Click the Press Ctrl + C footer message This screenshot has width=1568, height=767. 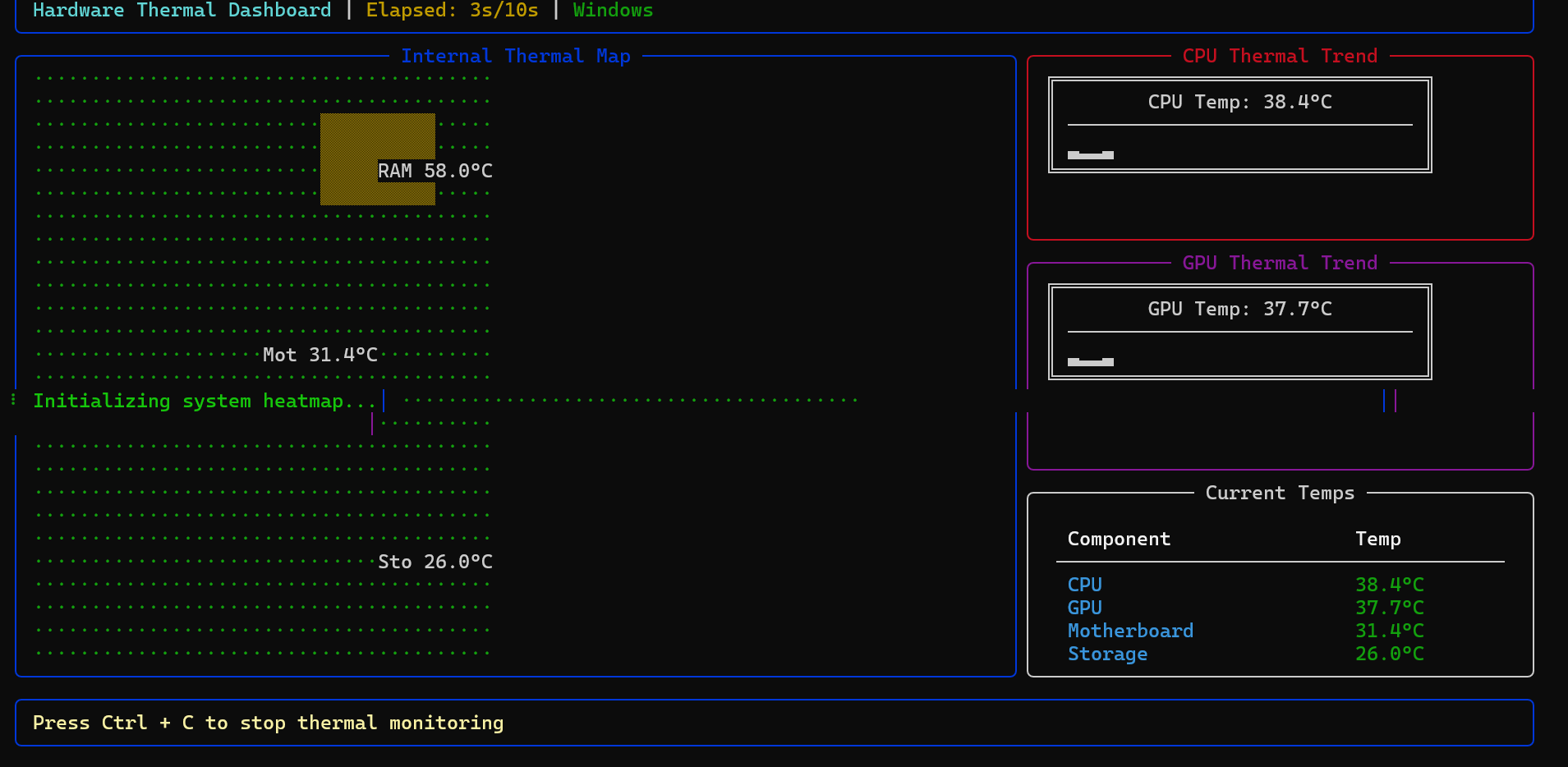tap(268, 723)
